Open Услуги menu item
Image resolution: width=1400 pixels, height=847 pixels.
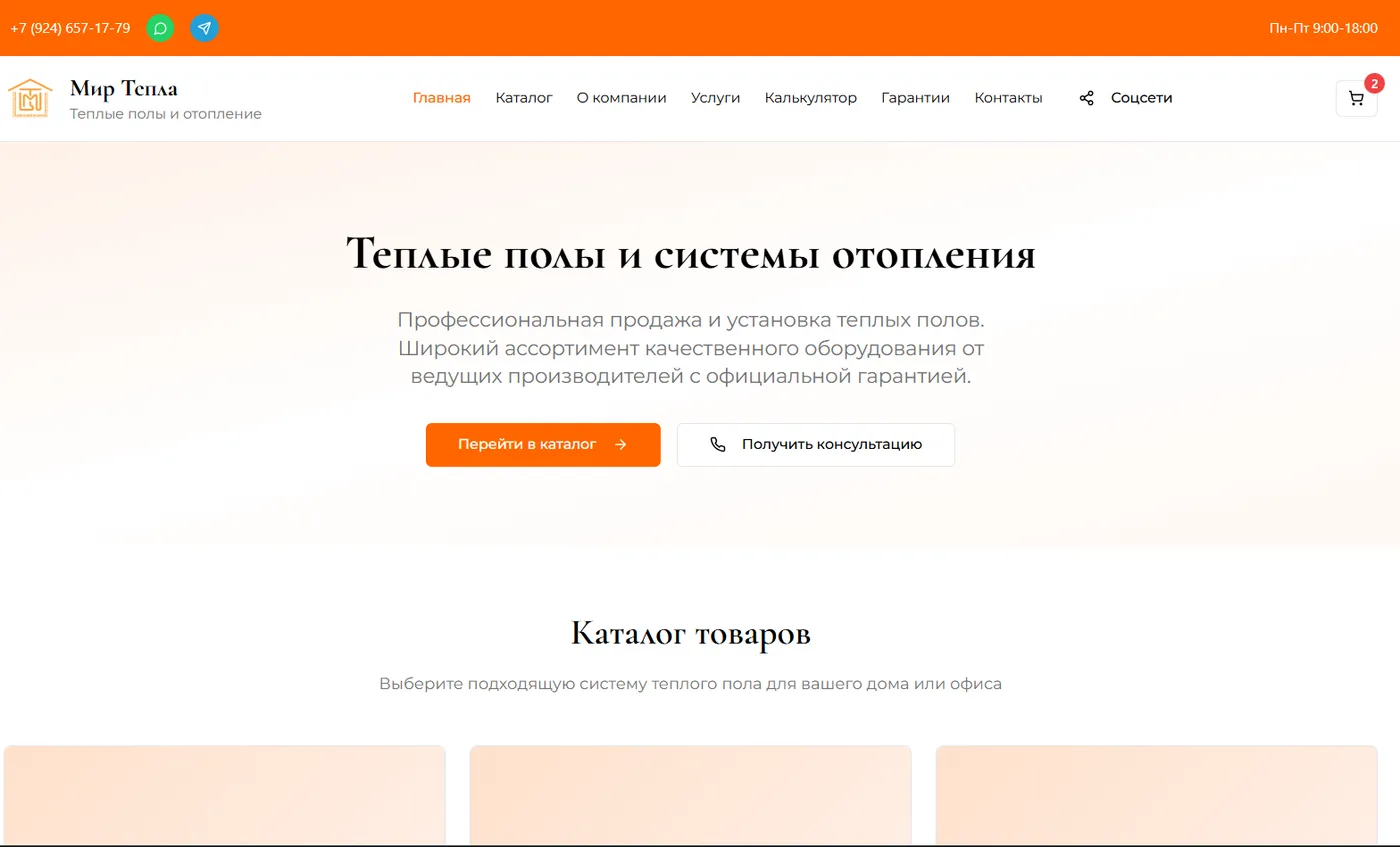(715, 98)
